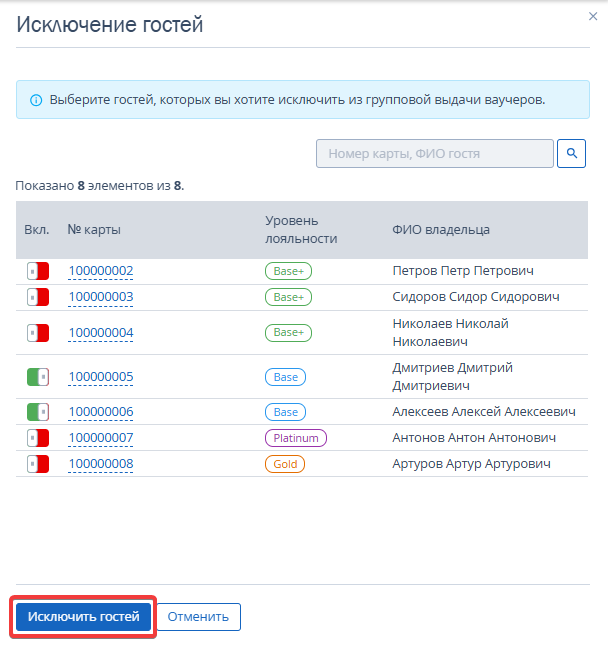Open card number 100000005 link
The image size is (608, 646).
click(x=101, y=377)
